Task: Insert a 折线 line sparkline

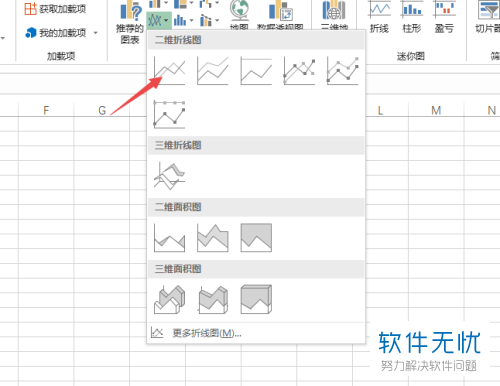Action: [380, 17]
